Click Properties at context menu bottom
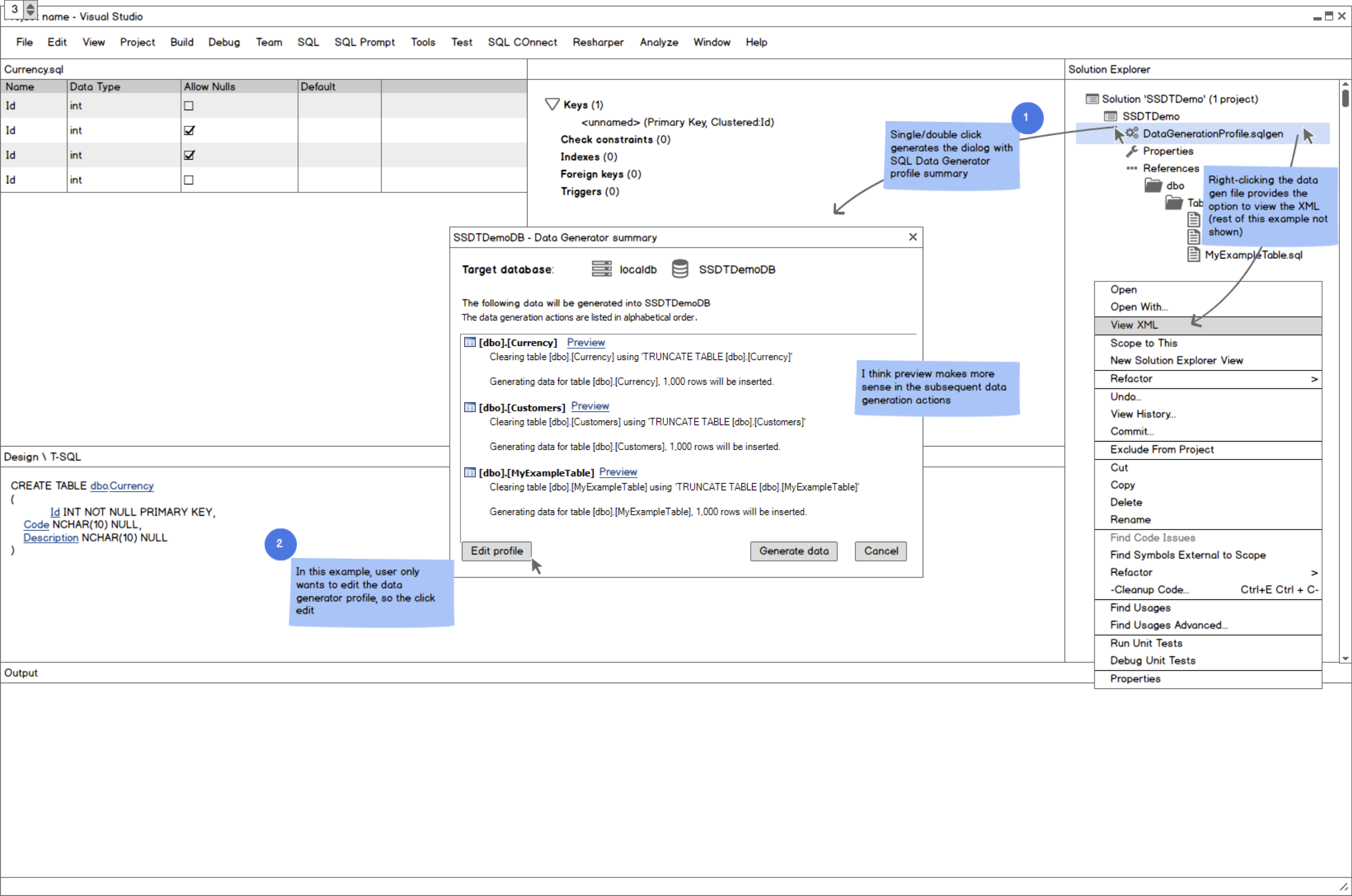This screenshot has width=1352, height=896. click(1207, 679)
